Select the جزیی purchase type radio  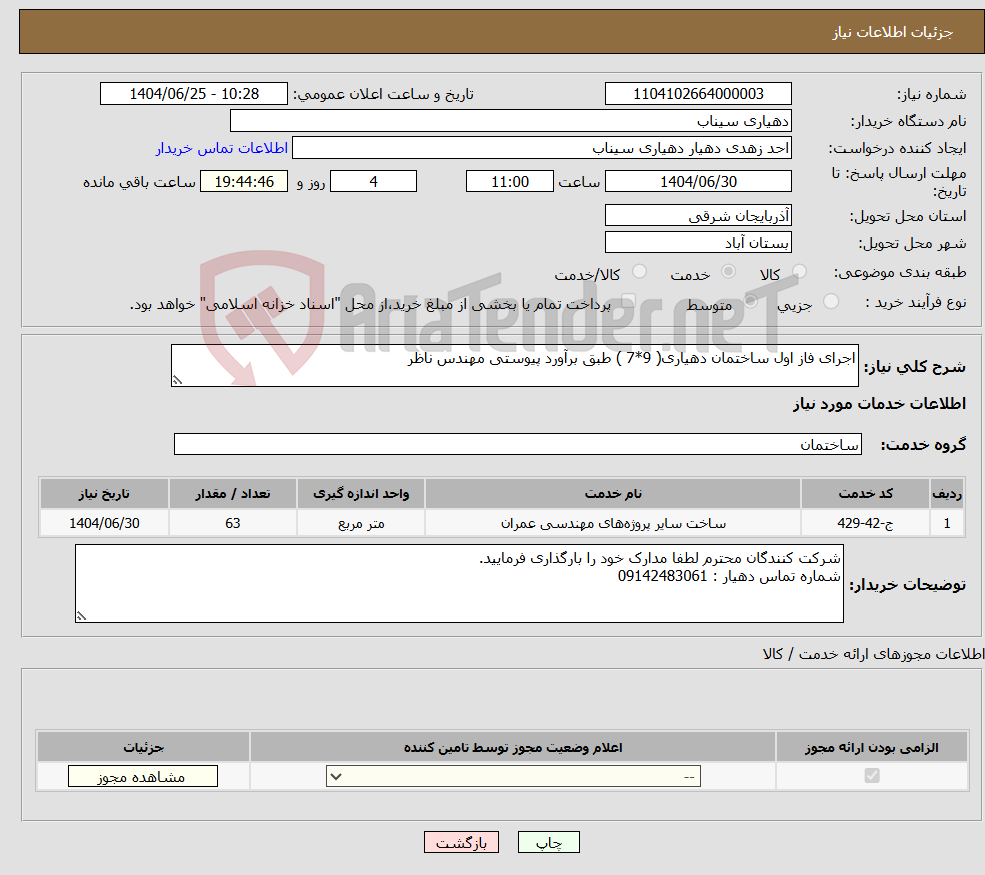coord(830,301)
